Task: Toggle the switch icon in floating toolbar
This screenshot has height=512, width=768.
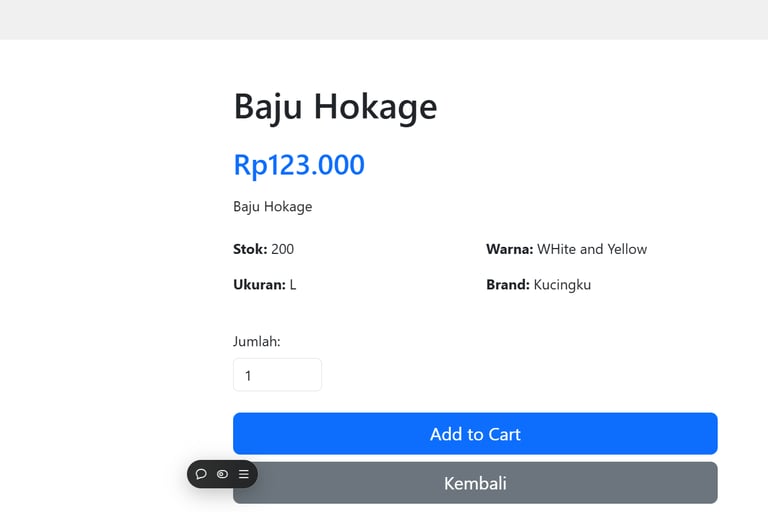Action: 222,474
